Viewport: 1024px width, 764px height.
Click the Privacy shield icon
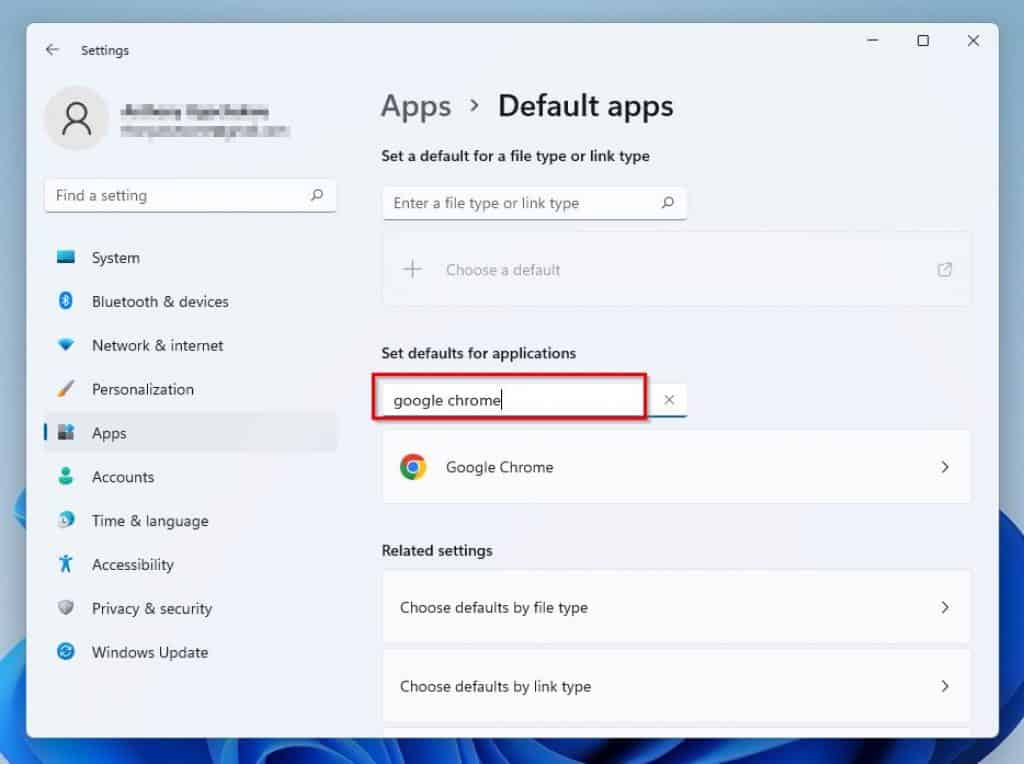coord(66,607)
